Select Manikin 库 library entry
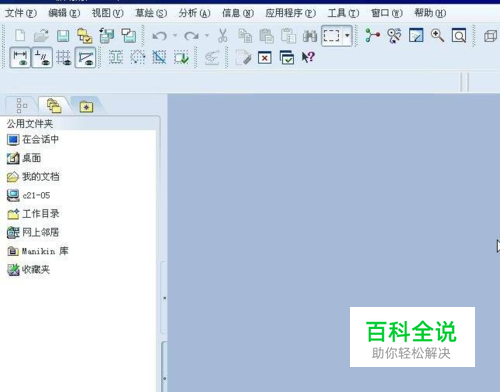This screenshot has height=392, width=500. [x=38, y=251]
